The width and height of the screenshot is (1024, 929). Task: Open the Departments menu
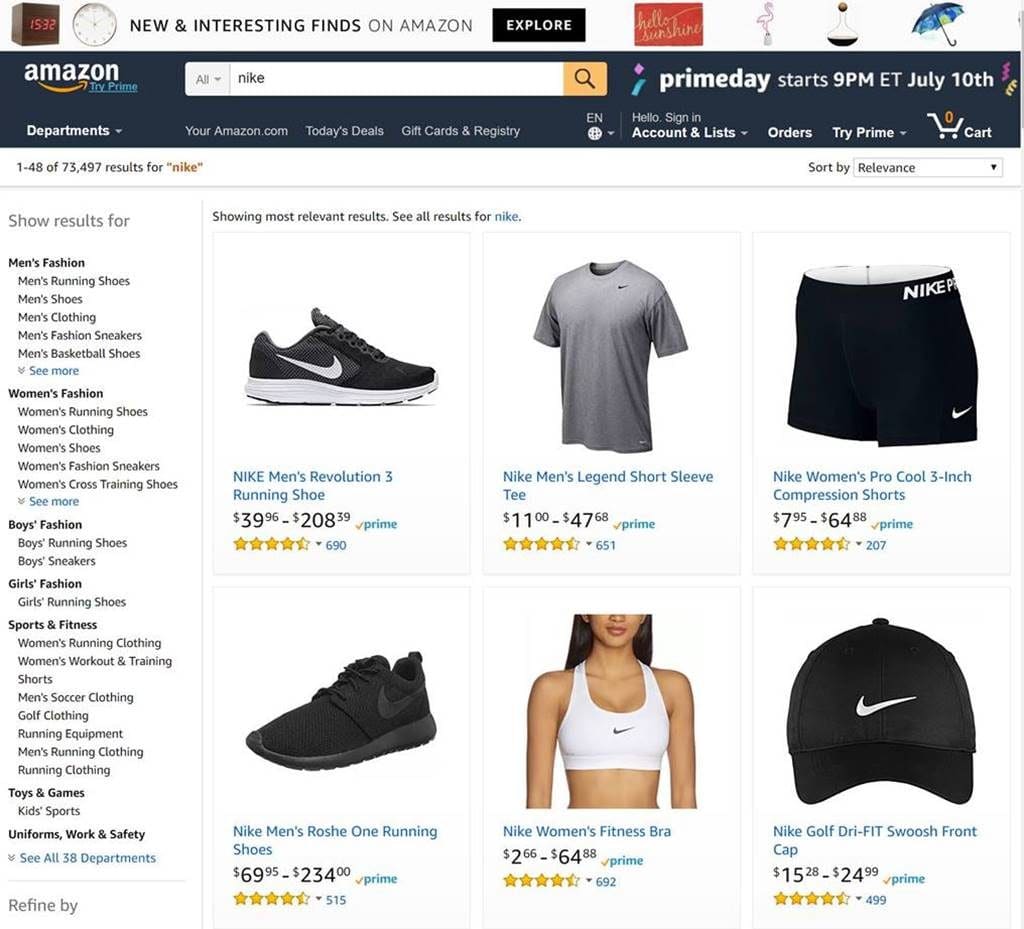pyautogui.click(x=74, y=131)
